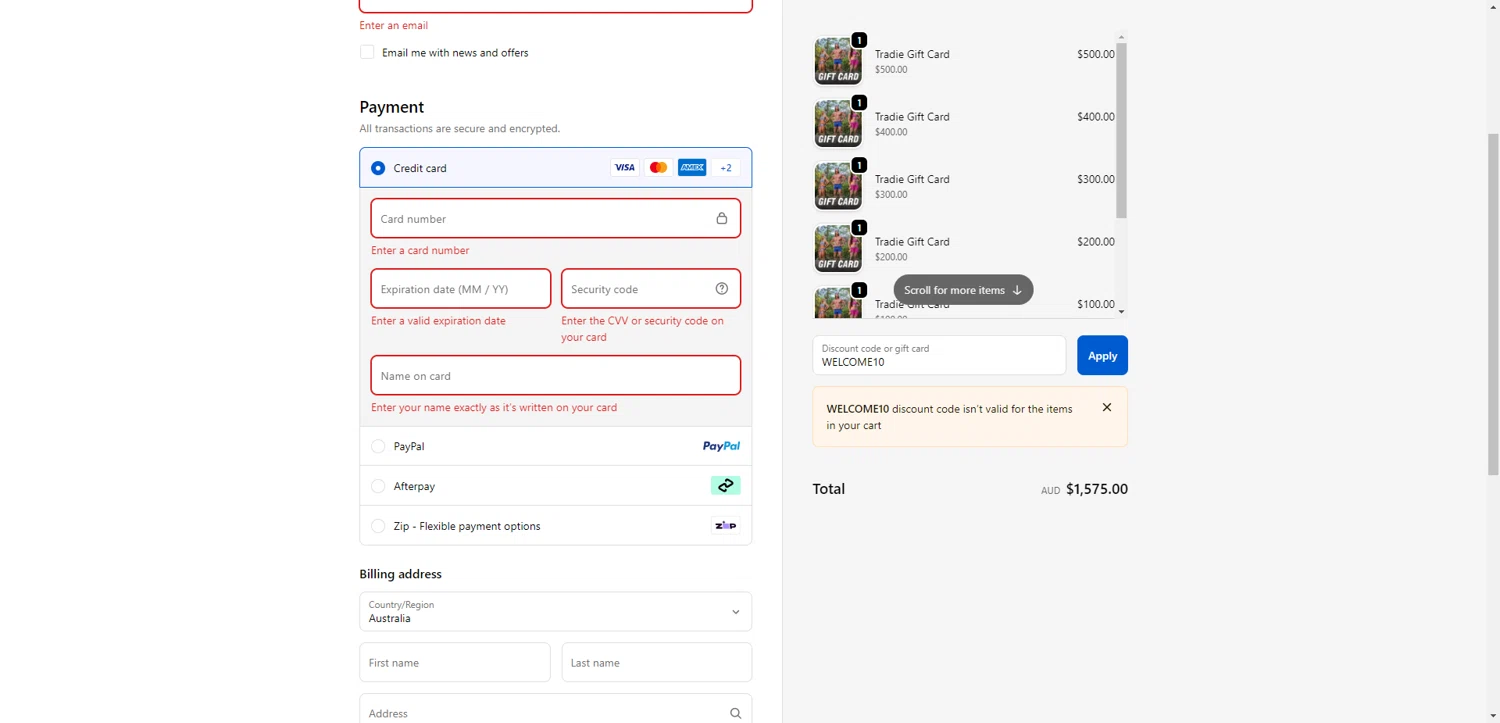
Task: Open the security code help icon
Action: pyautogui.click(x=722, y=289)
